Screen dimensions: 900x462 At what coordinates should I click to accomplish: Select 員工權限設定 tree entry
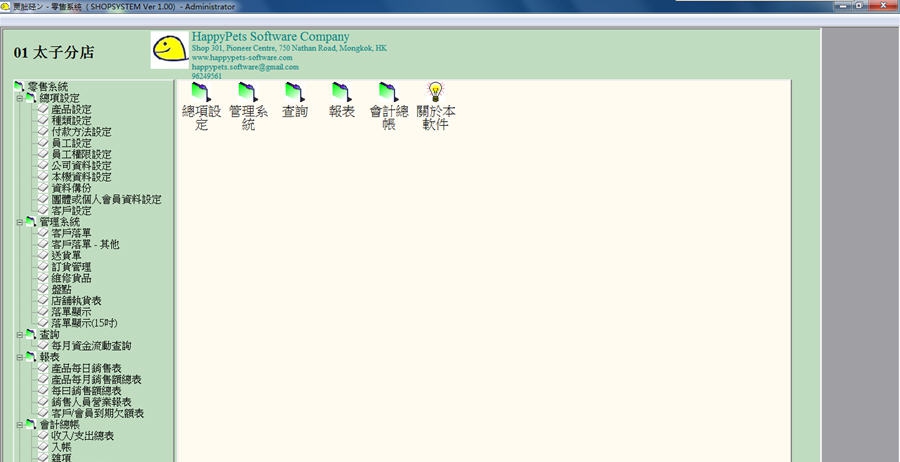coord(81,155)
